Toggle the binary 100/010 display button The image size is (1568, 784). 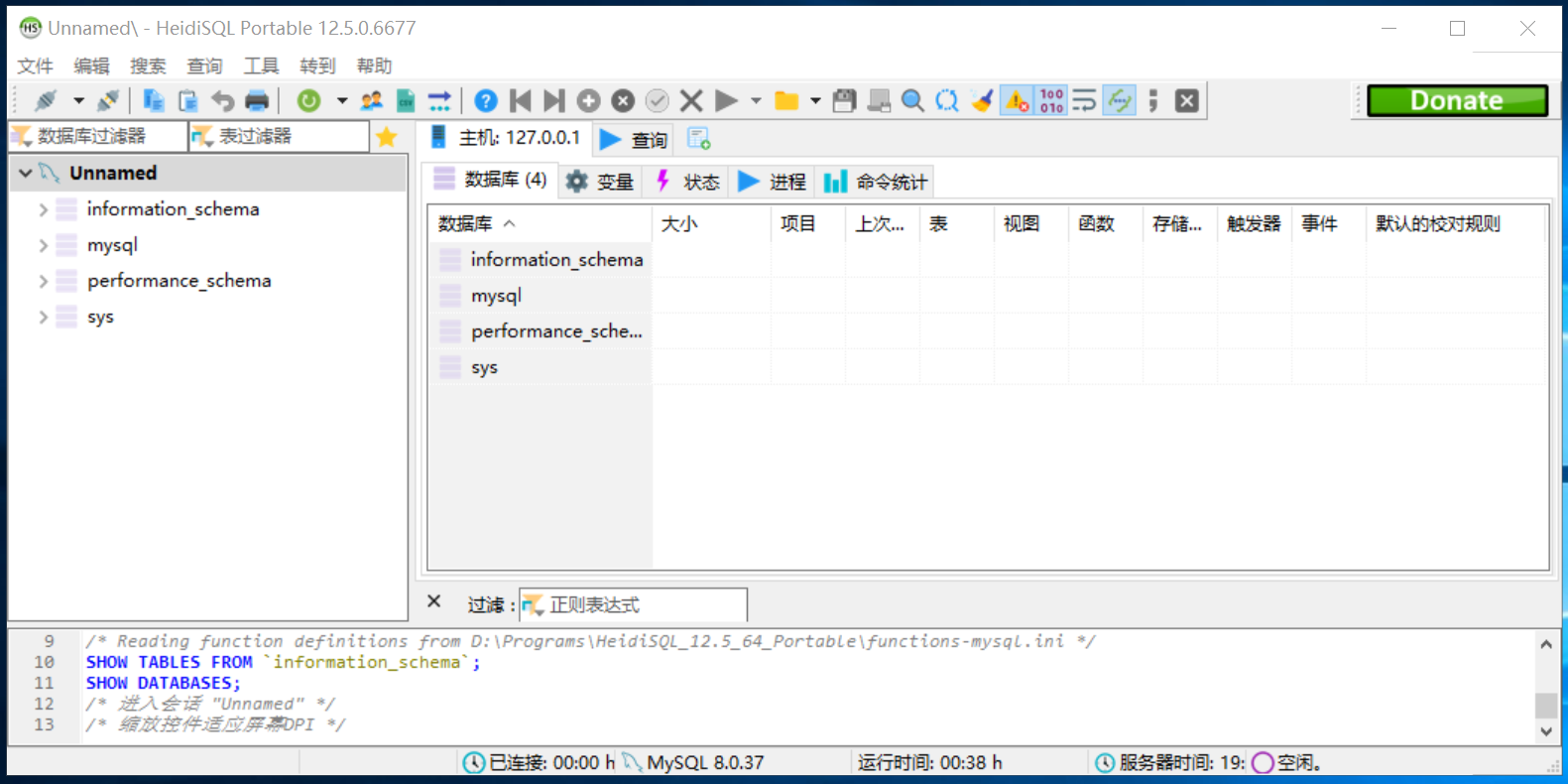pyautogui.click(x=1051, y=100)
